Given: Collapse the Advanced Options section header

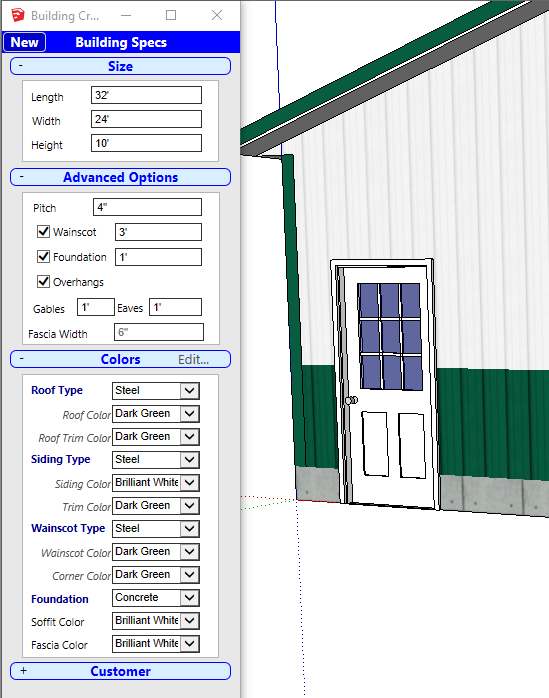Looking at the screenshot, I should point(120,177).
